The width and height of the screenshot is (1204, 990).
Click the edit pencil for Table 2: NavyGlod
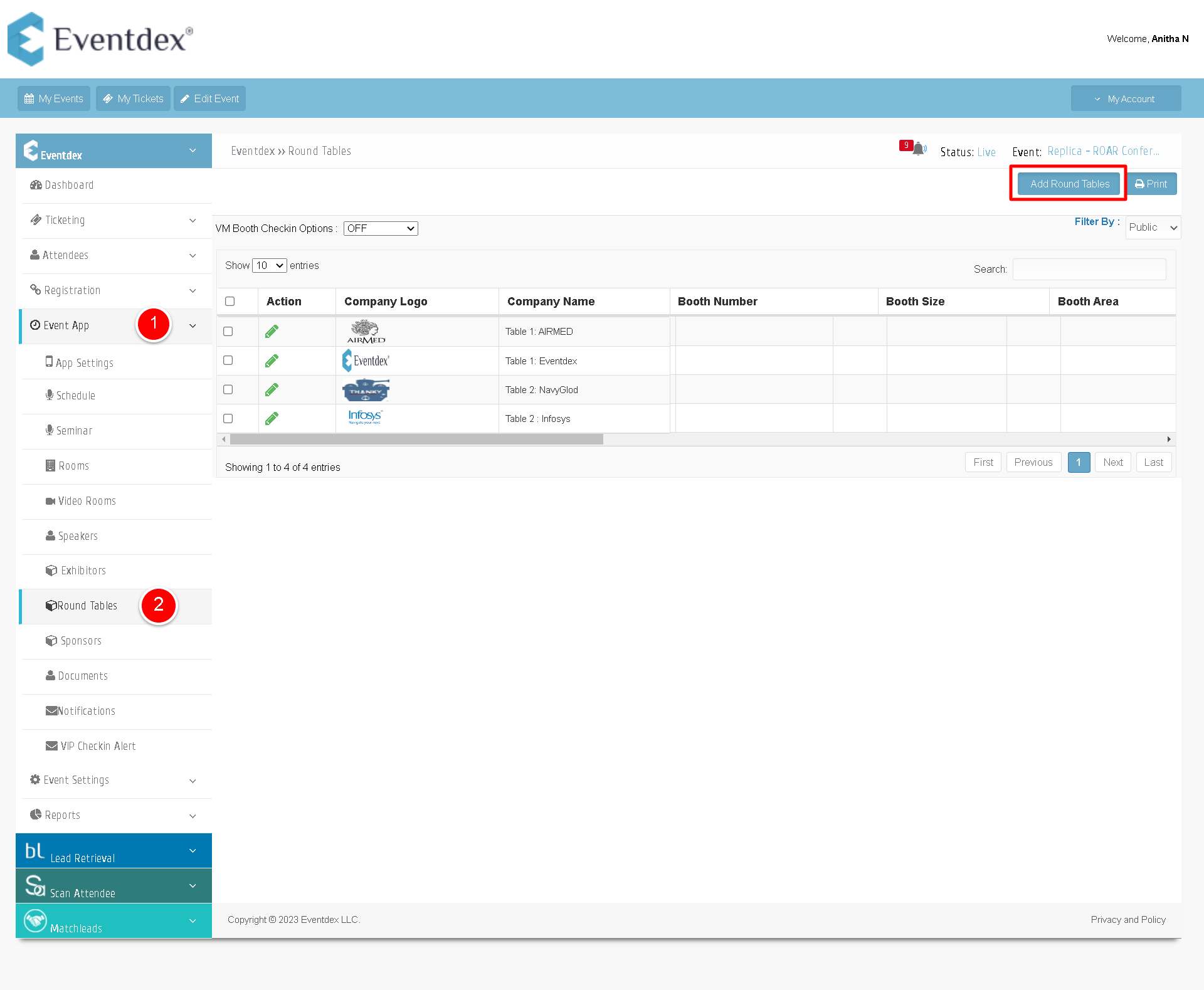click(x=272, y=390)
